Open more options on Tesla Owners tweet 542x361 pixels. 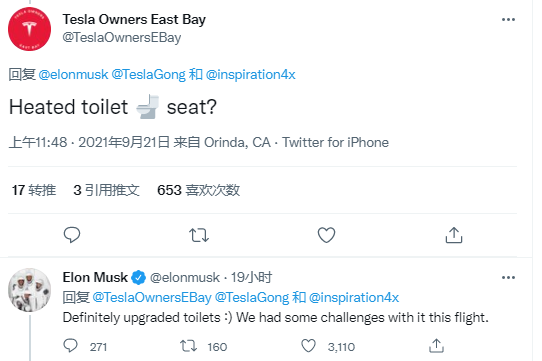pos(508,19)
